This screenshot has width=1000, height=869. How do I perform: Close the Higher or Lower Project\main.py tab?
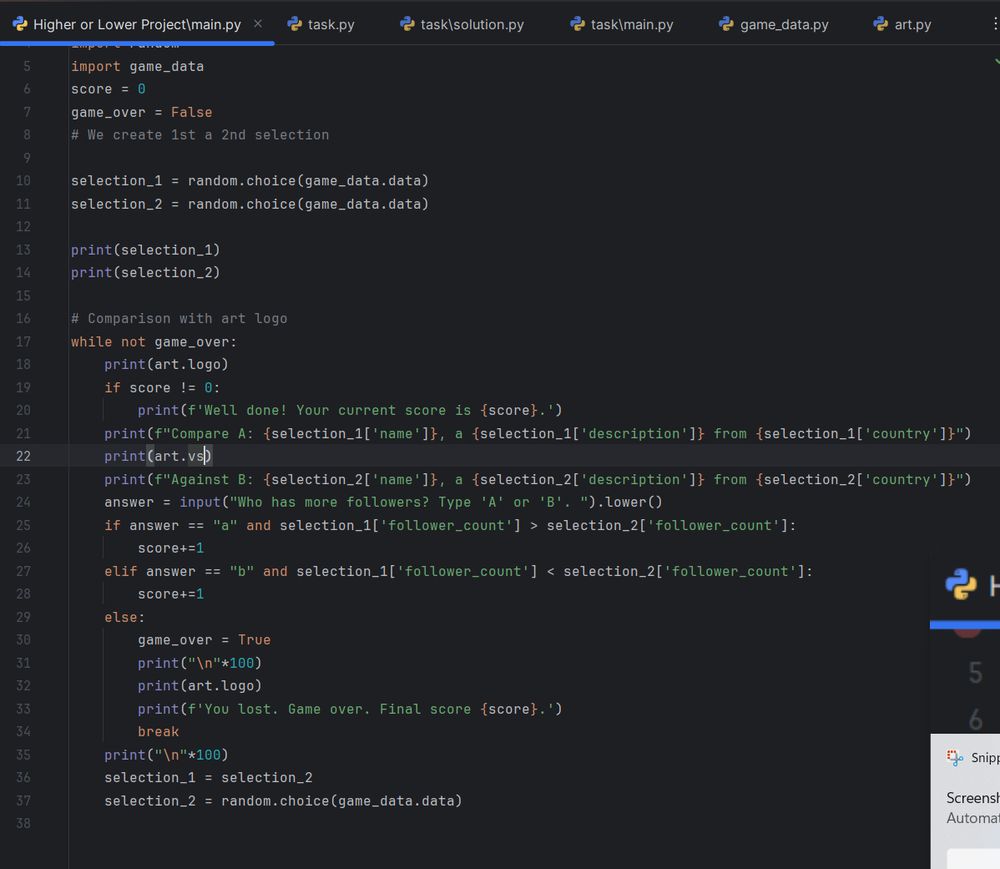click(x=258, y=24)
